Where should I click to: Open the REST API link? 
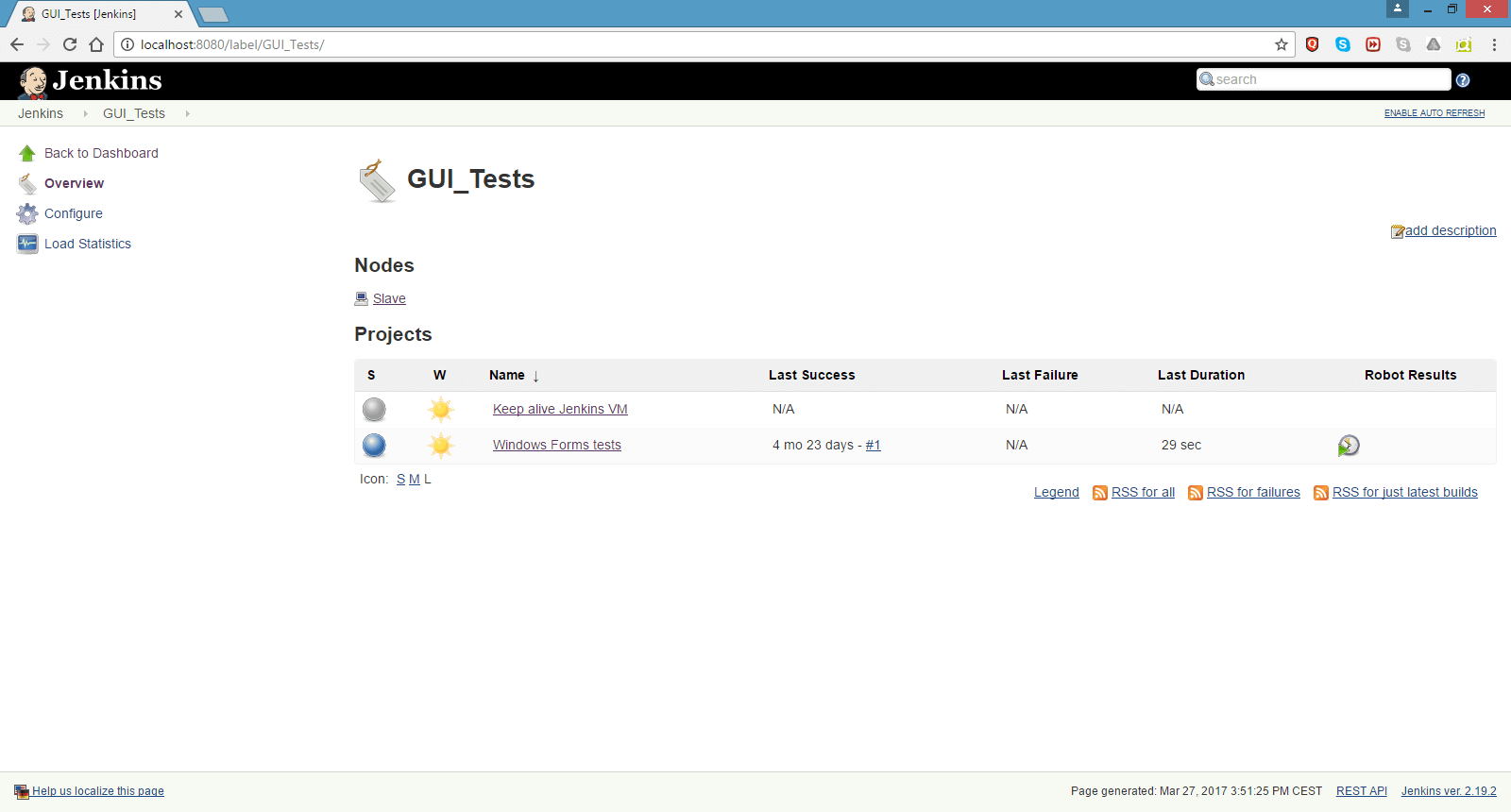[x=1362, y=791]
